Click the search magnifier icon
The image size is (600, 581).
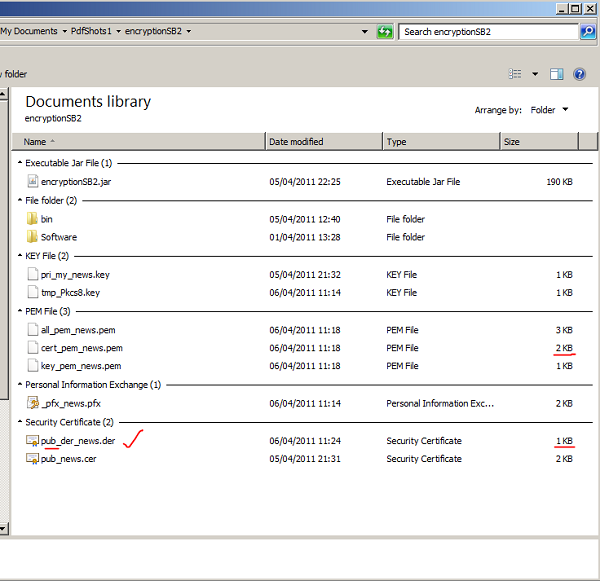click(x=588, y=32)
